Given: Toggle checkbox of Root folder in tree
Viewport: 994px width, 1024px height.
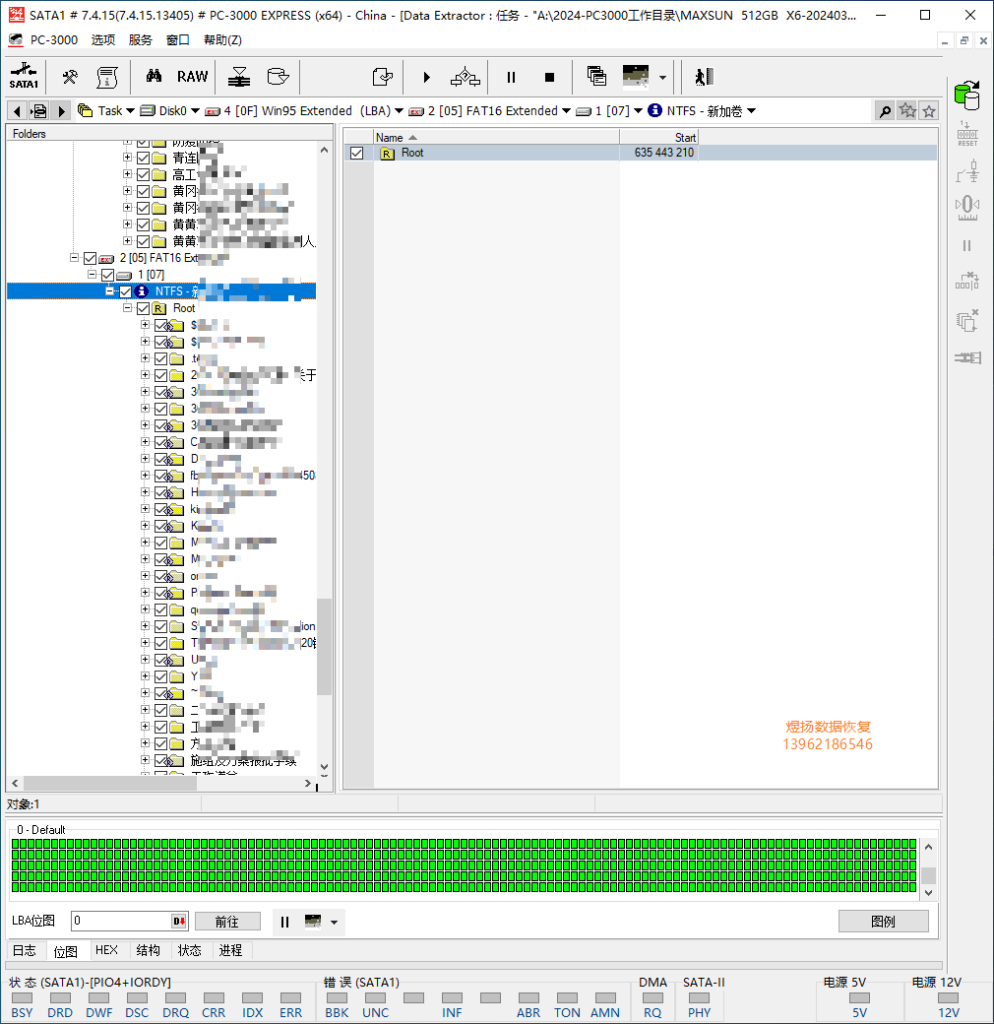Looking at the screenshot, I should [144, 308].
